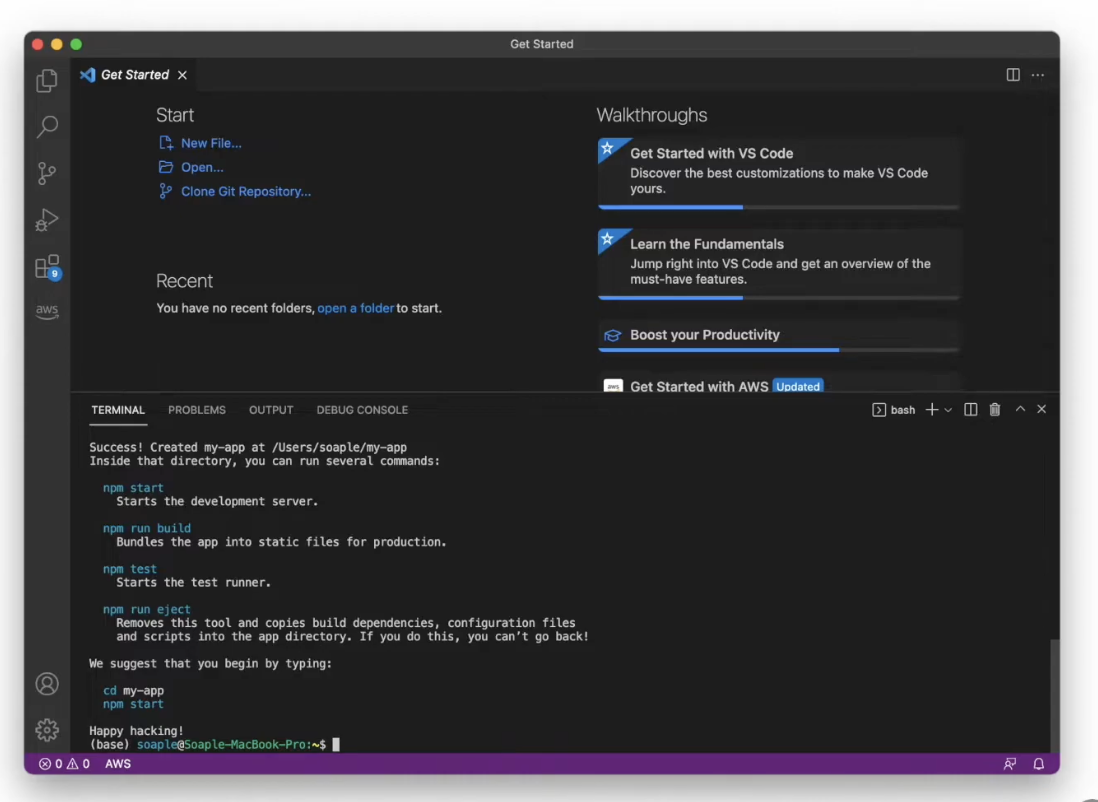The height and width of the screenshot is (802, 1098).
Task: Click the New File... link
Action: [211, 143]
